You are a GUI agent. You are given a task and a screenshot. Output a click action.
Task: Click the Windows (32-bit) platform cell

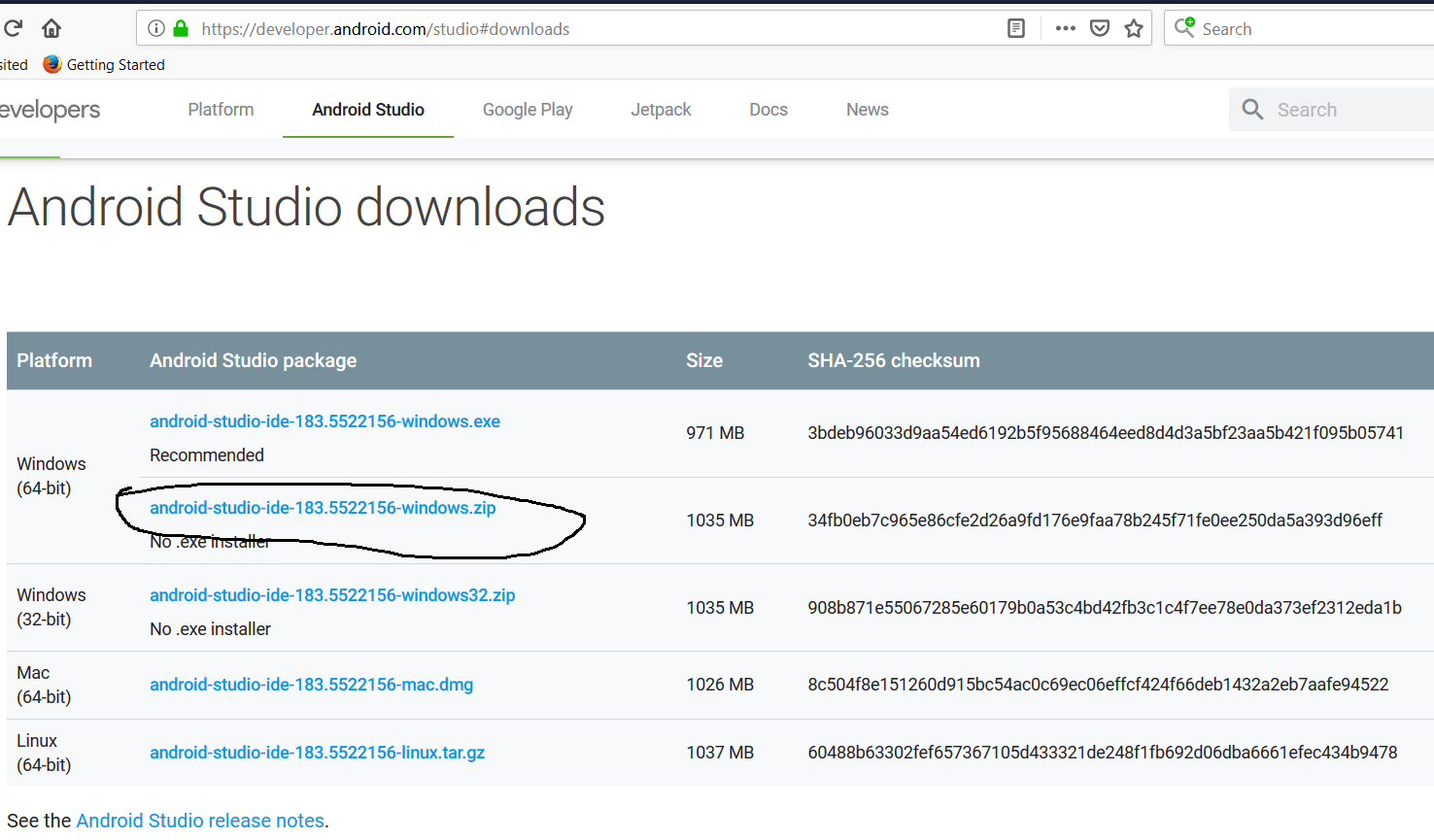[x=51, y=607]
